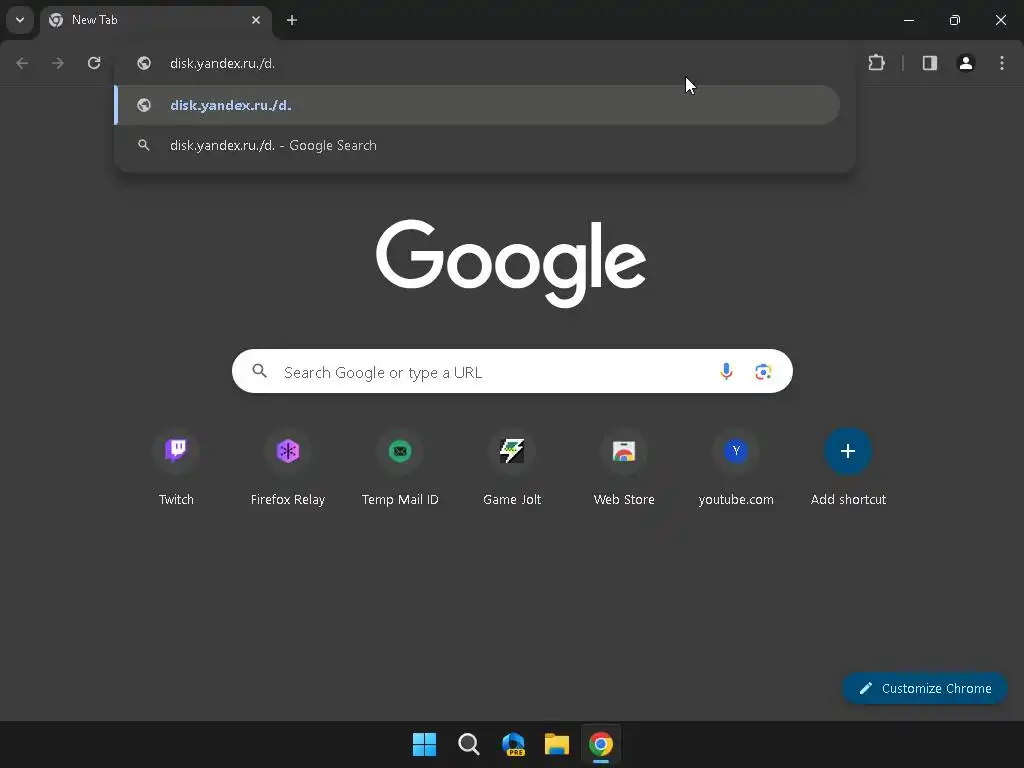Click the search icon beside Google Search suggestion
Image resolution: width=1024 pixels, height=768 pixels.
pyautogui.click(x=144, y=145)
